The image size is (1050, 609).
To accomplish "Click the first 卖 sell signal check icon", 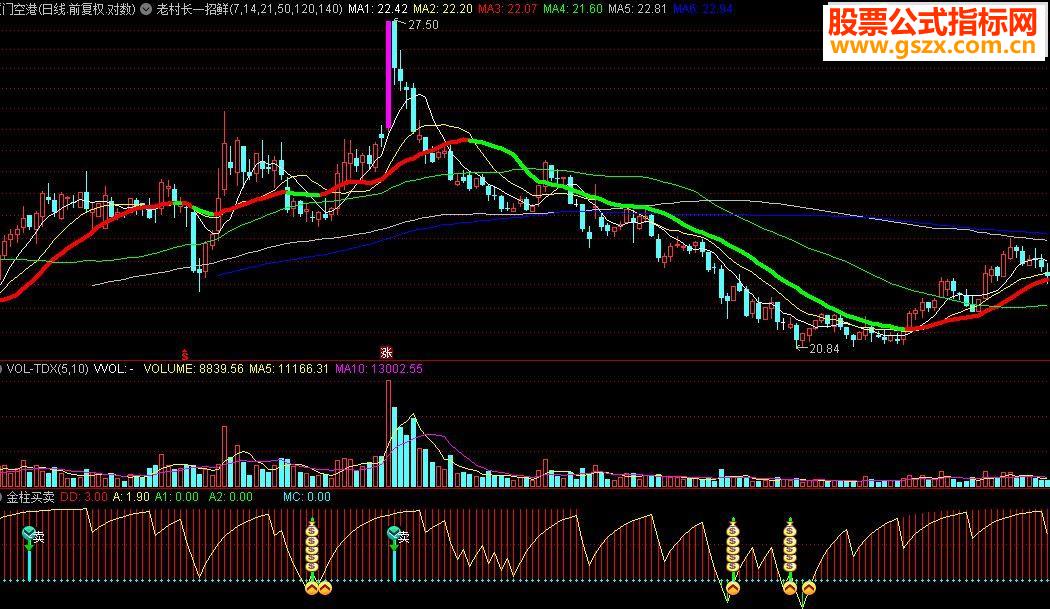I will pos(29,534).
